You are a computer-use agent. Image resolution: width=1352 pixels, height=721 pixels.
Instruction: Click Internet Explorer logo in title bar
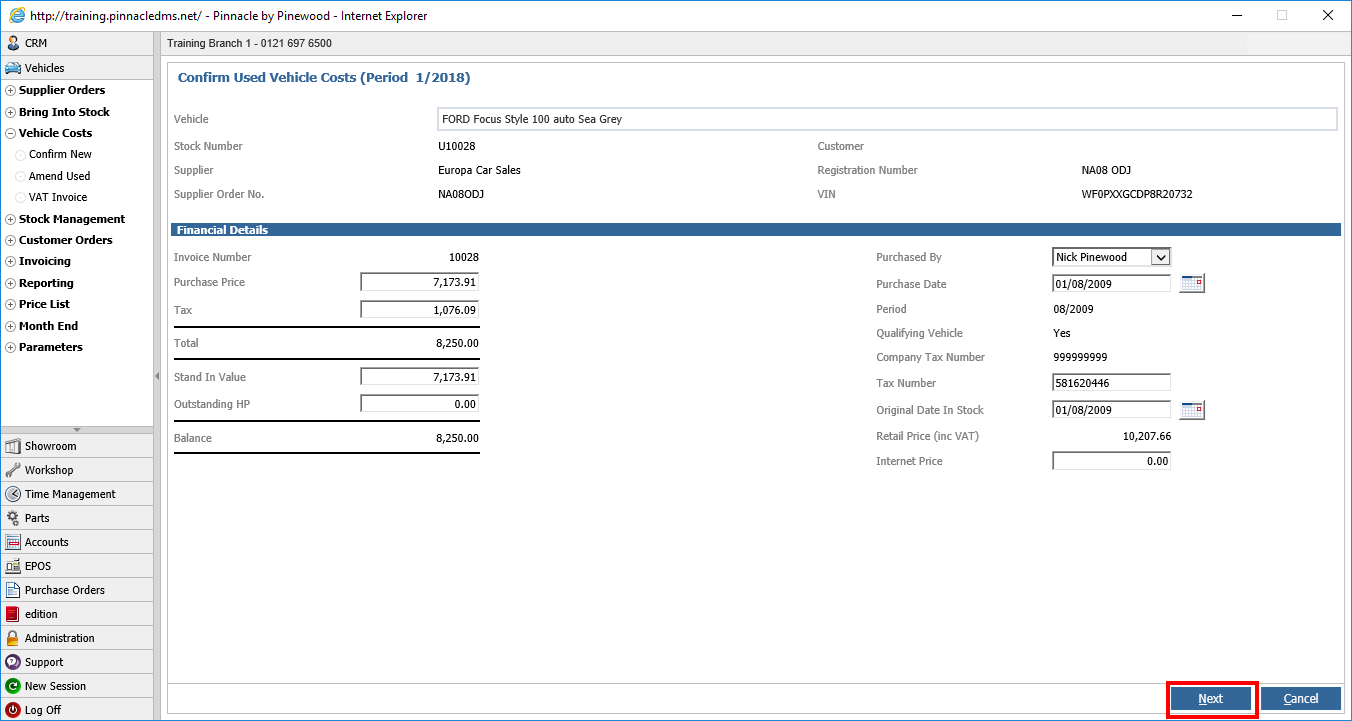[x=16, y=15]
